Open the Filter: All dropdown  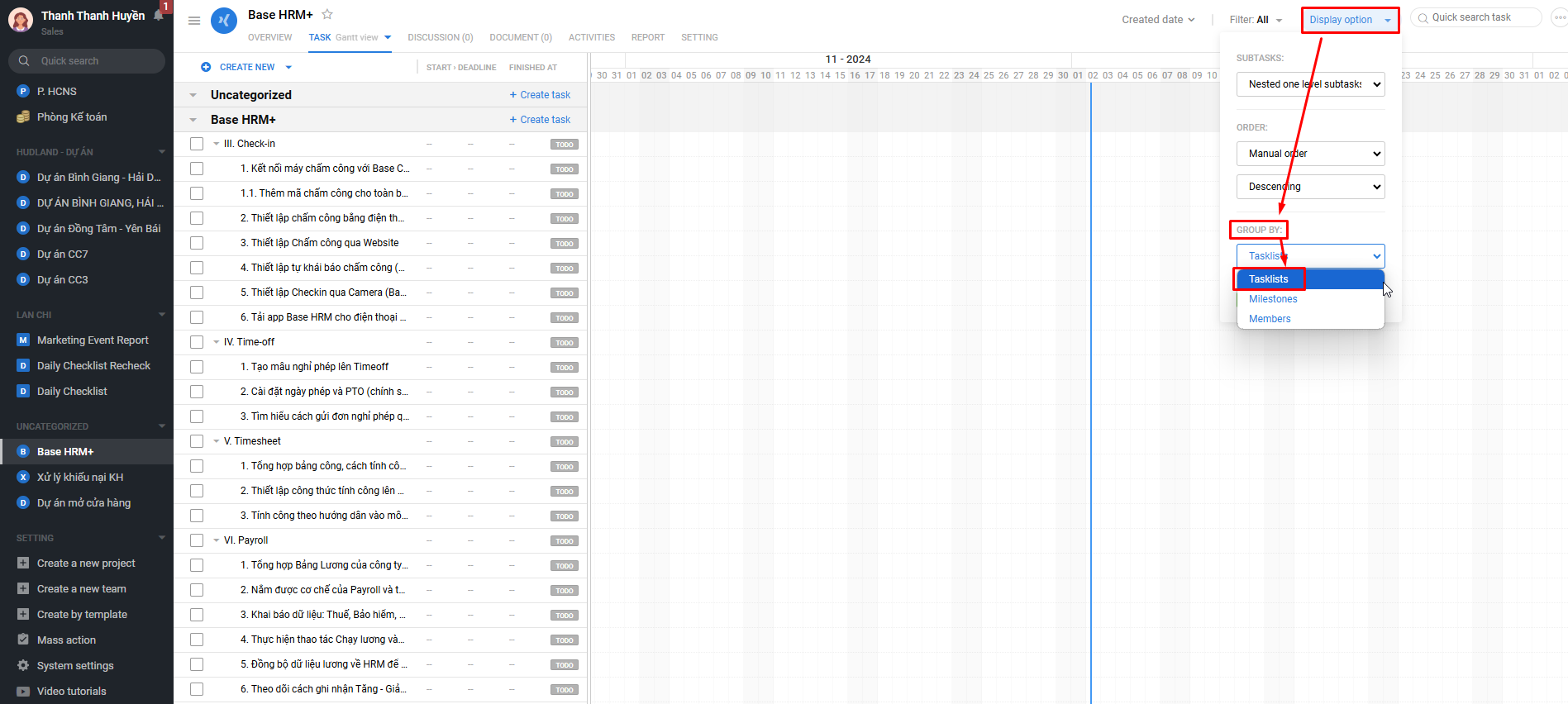(x=1256, y=20)
